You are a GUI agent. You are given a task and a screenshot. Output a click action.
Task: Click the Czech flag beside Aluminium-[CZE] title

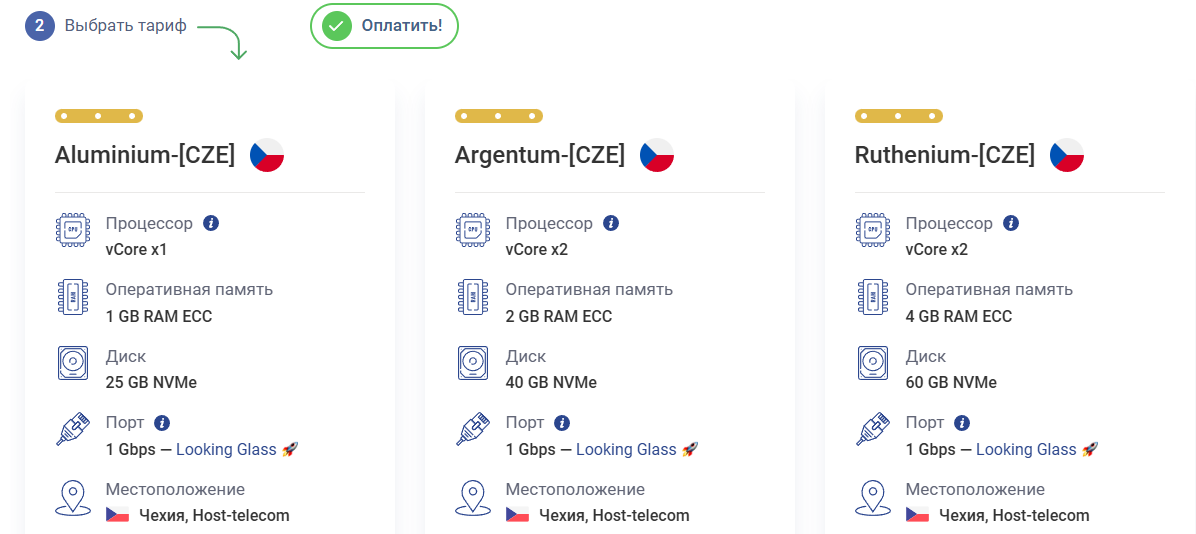pos(267,155)
